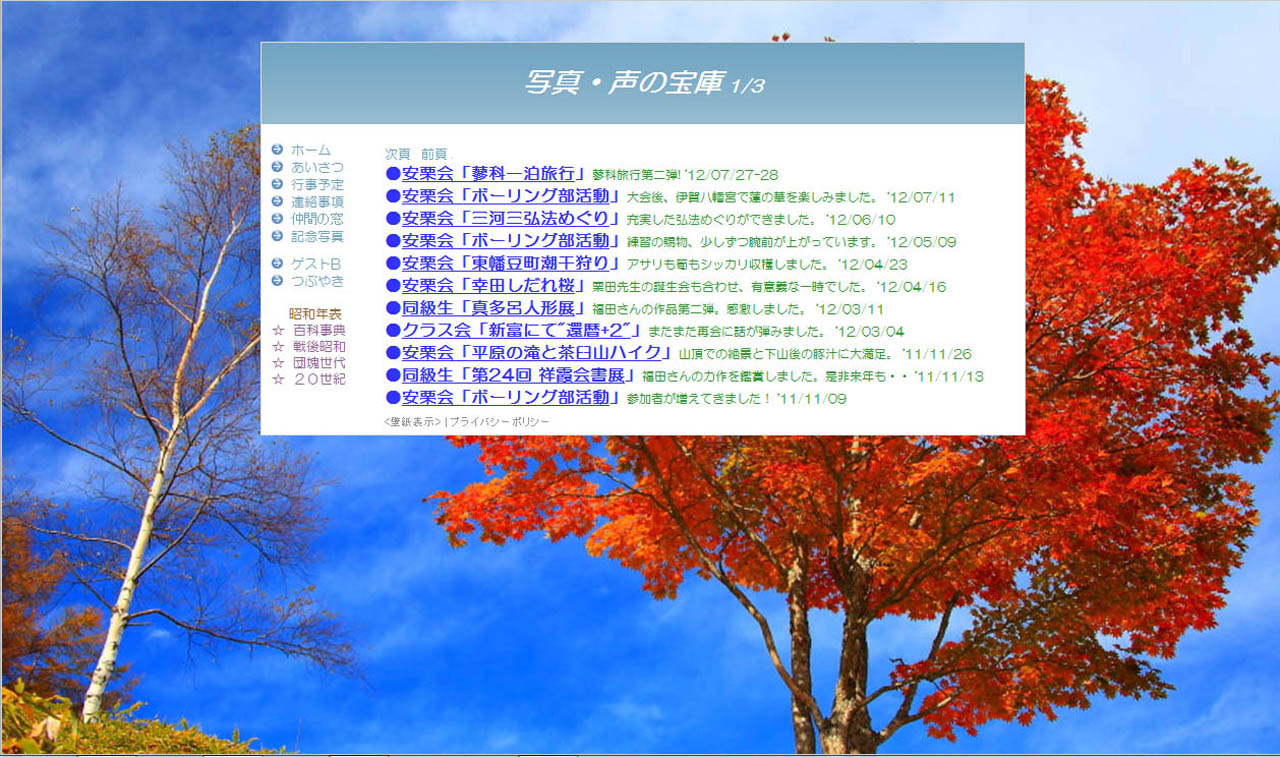Open the 連絡事項 menu item
Image resolution: width=1280 pixels, height=757 pixels.
317,202
